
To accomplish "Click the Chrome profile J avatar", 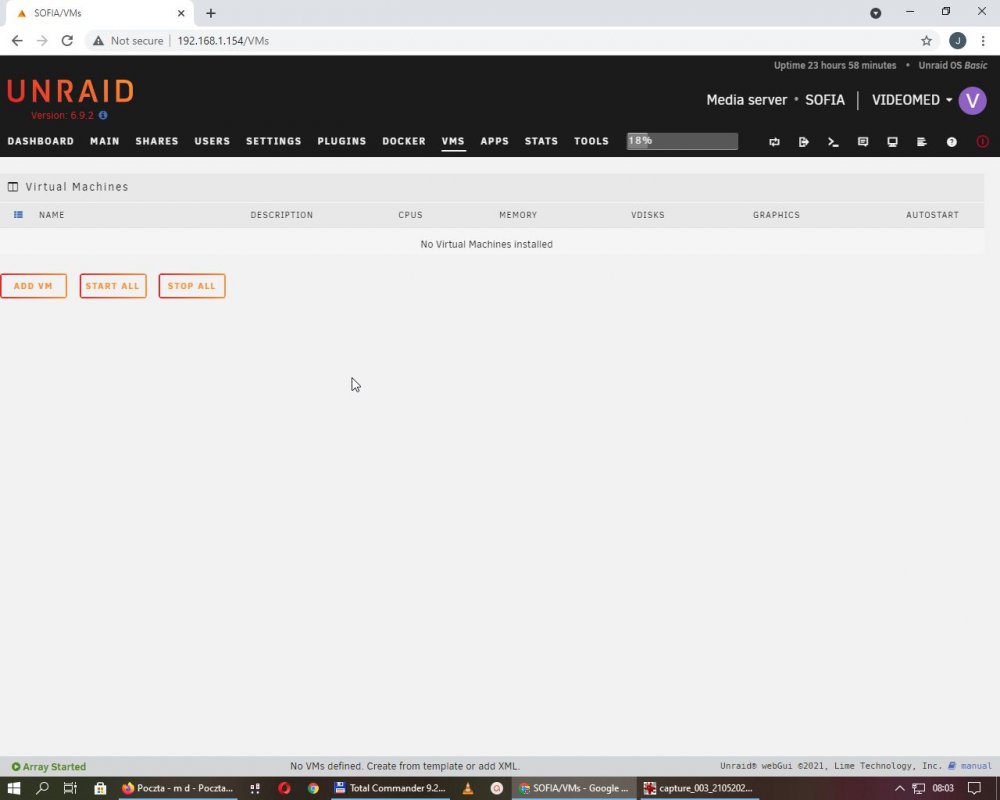I will [x=957, y=41].
